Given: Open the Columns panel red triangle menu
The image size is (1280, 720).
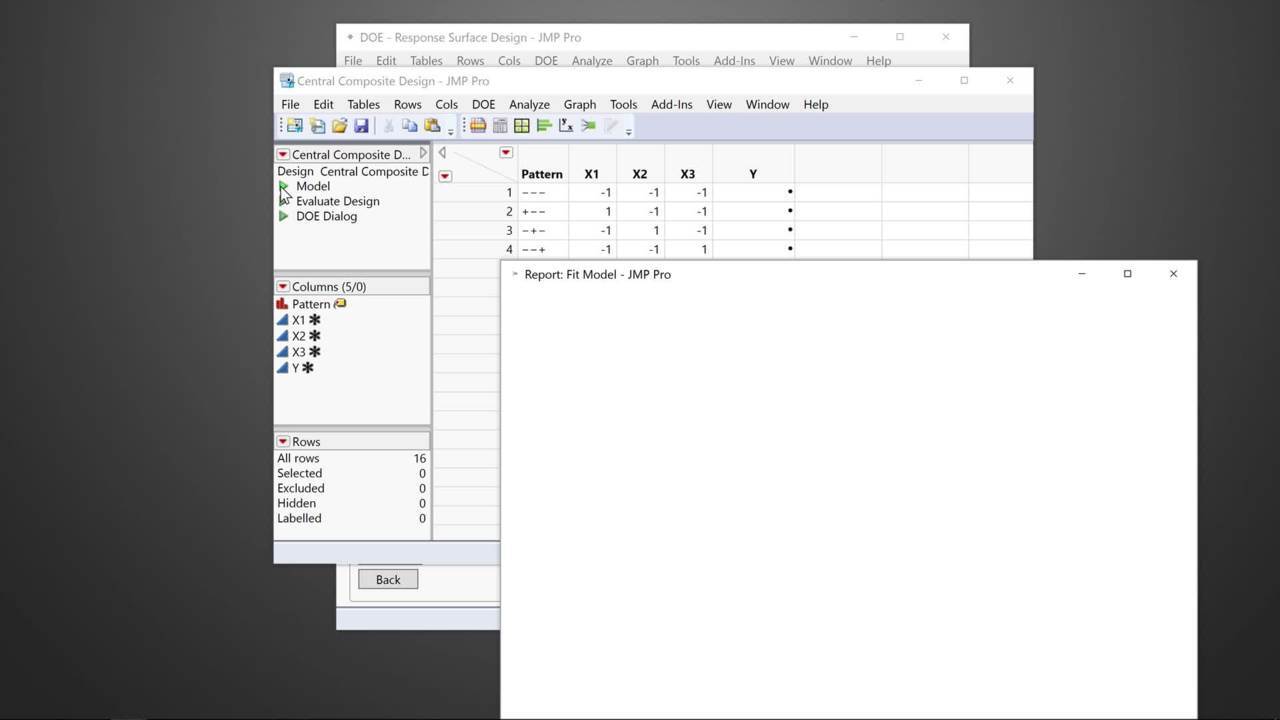Looking at the screenshot, I should (x=283, y=287).
